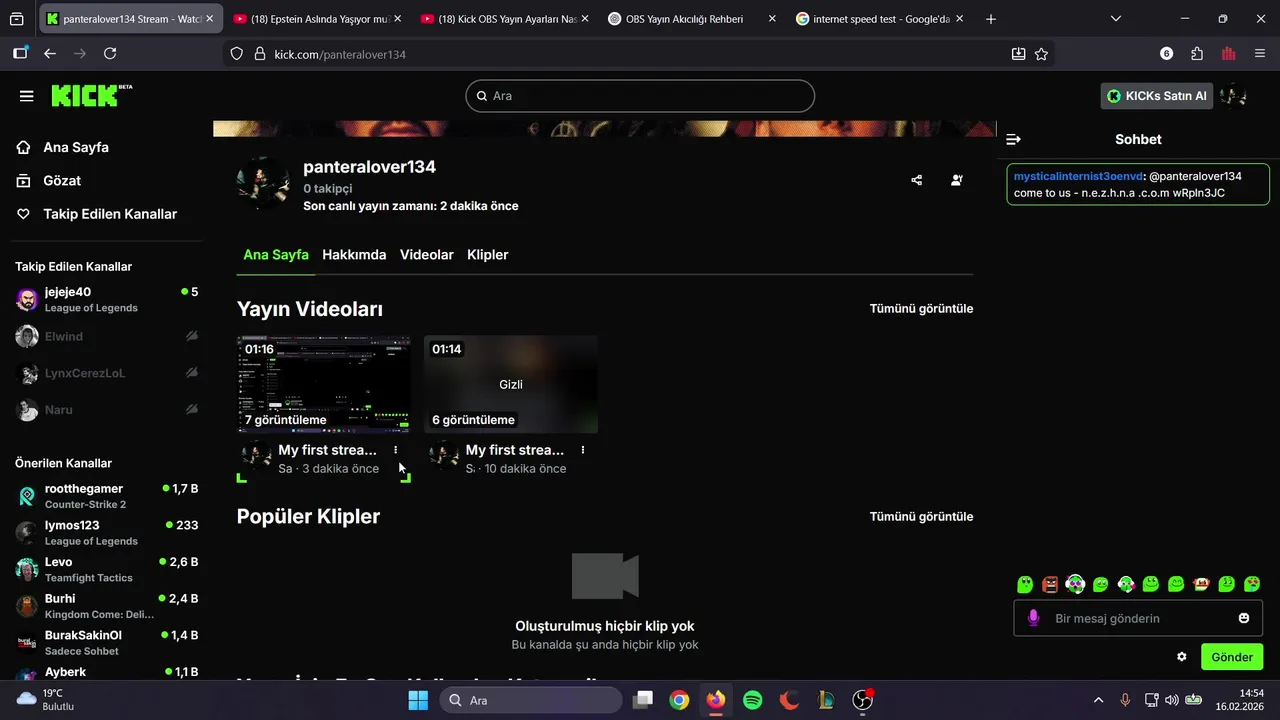The image size is (1280, 720).
Task: Open Firefox list all tabs arrow
Action: click(1116, 19)
